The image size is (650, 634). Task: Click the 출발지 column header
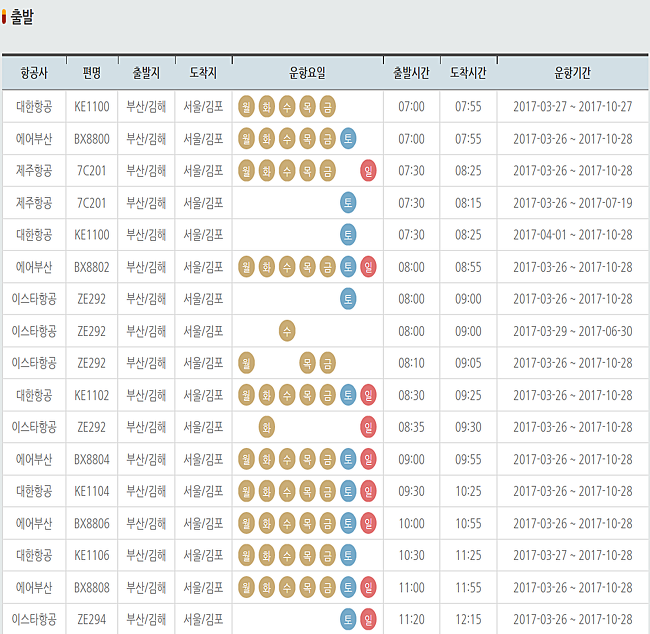146,73
